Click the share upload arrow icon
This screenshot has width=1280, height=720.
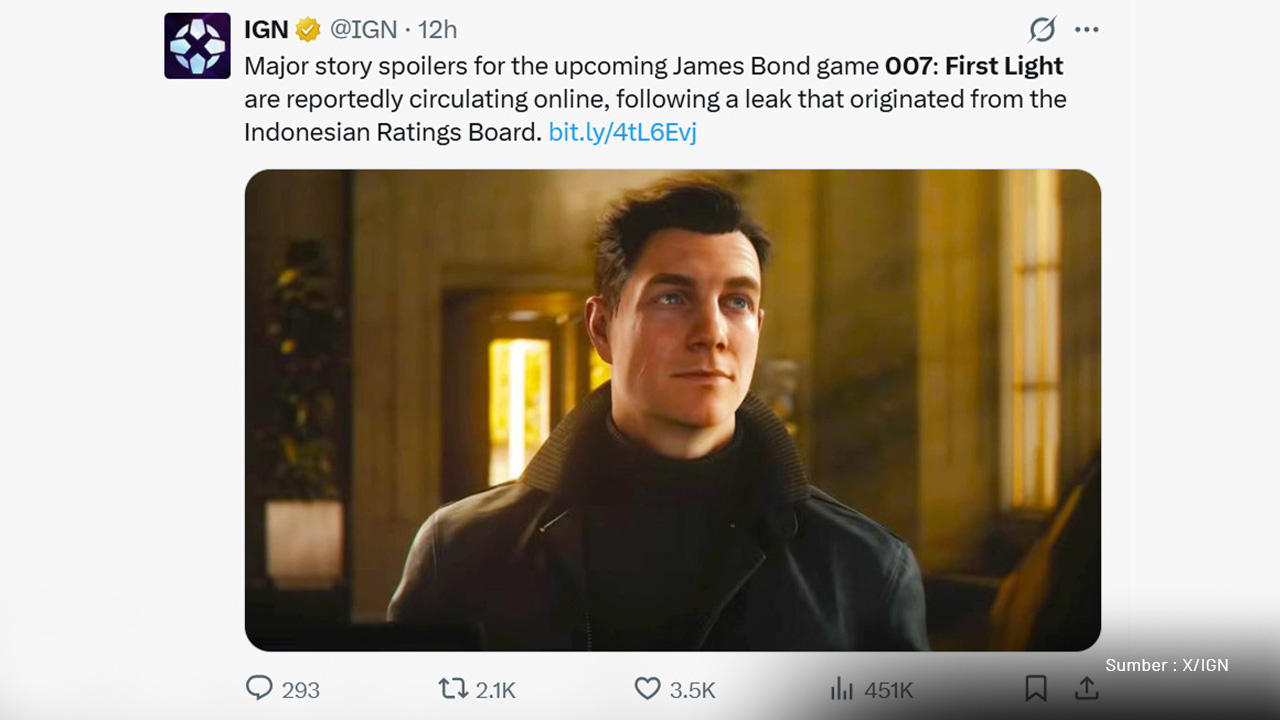(1086, 688)
